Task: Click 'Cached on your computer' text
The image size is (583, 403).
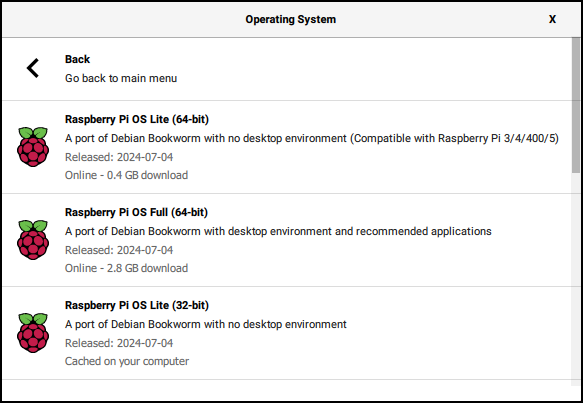Action: 127,361
